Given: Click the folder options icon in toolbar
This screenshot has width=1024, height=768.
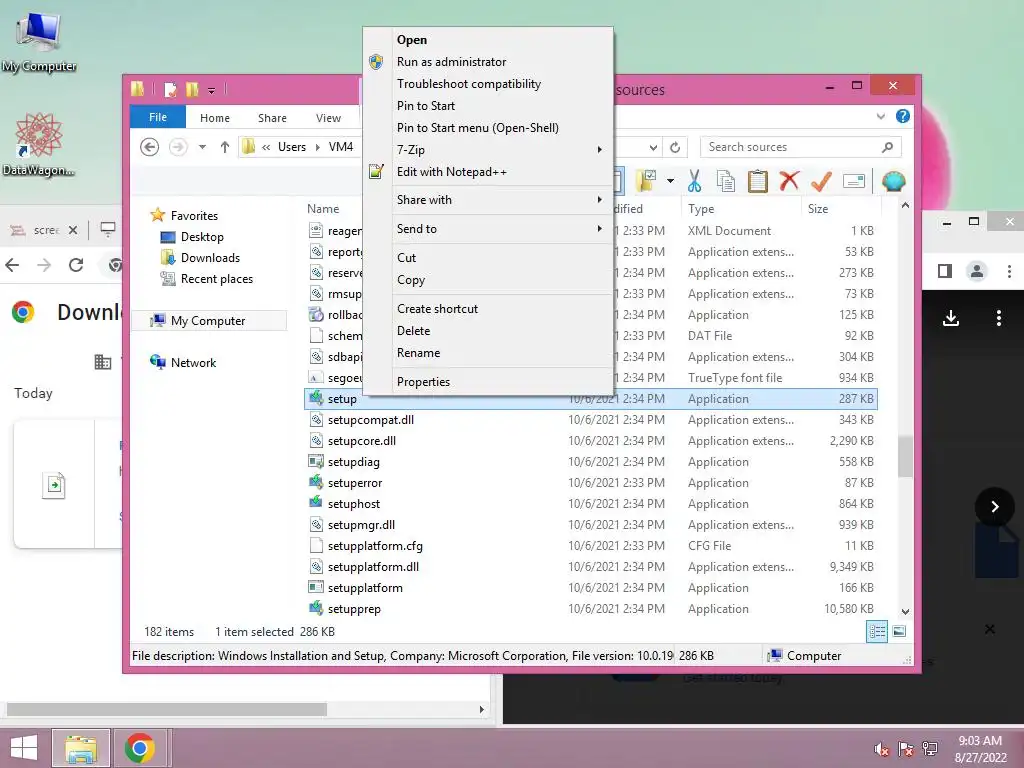Looking at the screenshot, I should [x=647, y=181].
